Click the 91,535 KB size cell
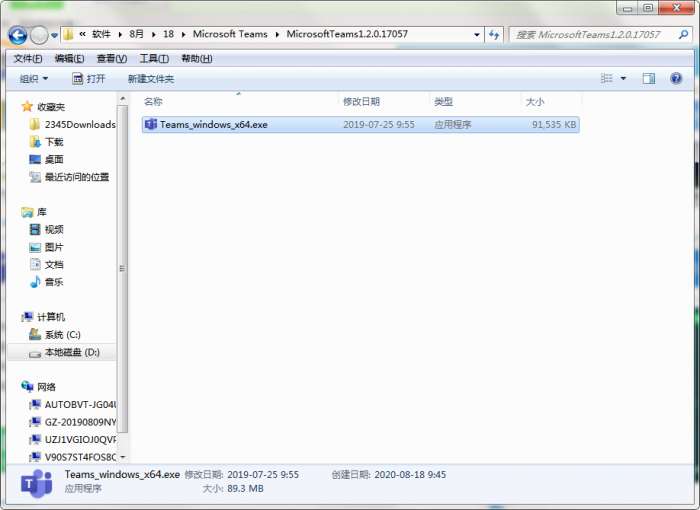Image resolution: width=700 pixels, height=510 pixels. [x=554, y=125]
